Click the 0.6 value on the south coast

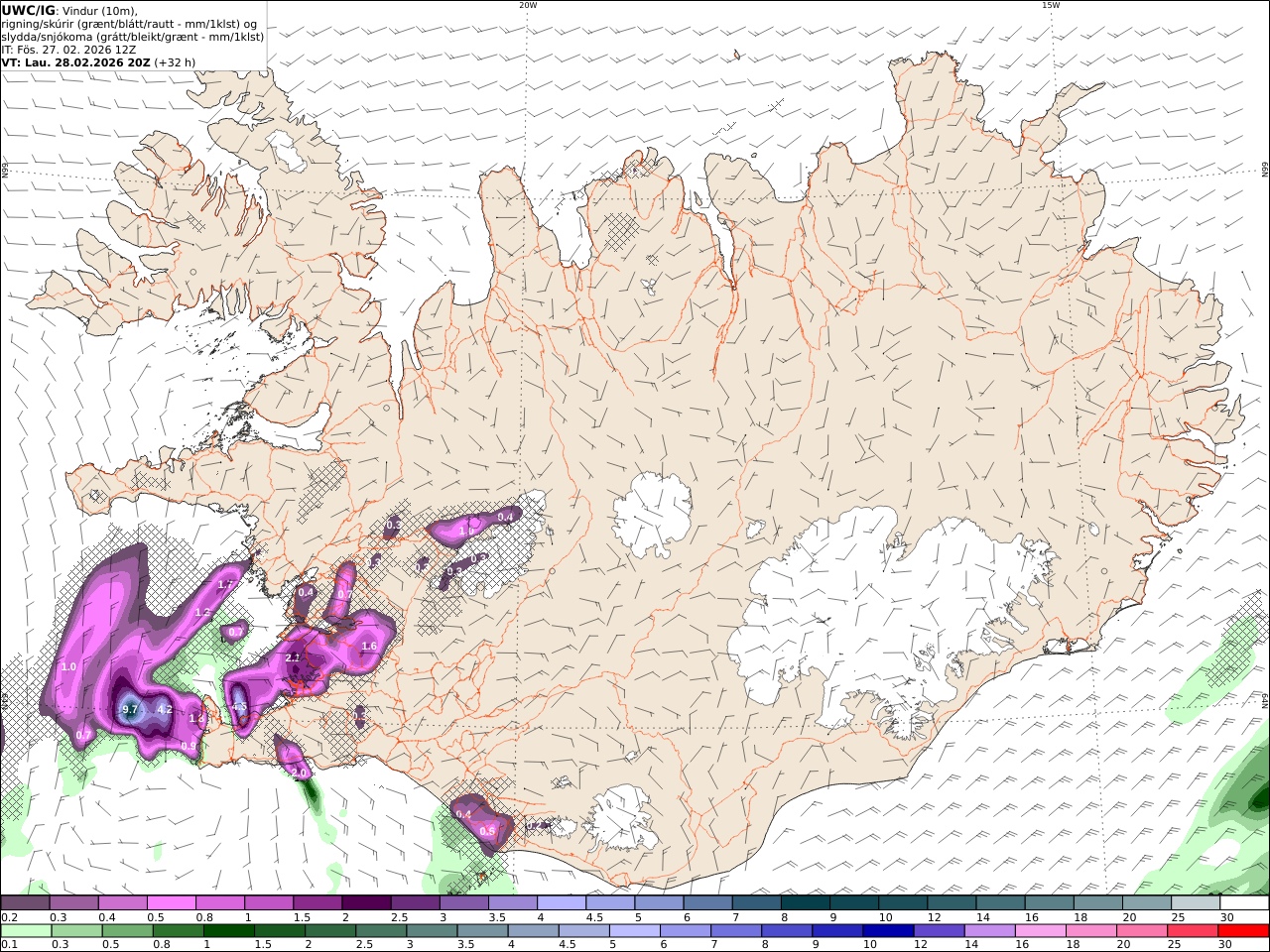(487, 831)
